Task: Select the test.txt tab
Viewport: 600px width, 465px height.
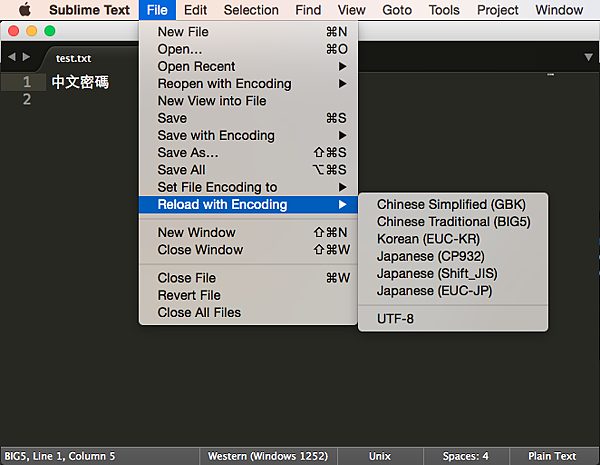Action: point(73,58)
